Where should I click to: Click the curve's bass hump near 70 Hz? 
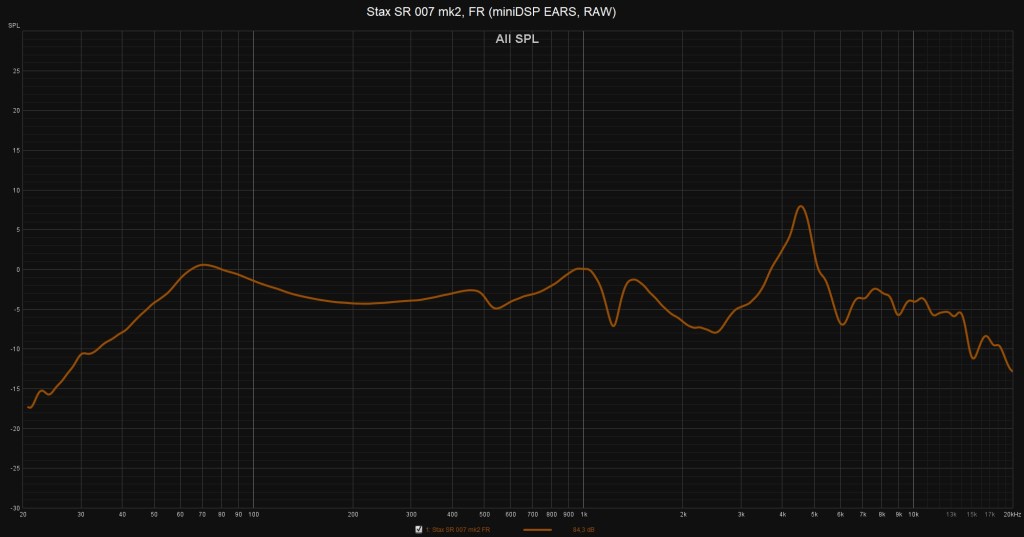[x=203, y=265]
